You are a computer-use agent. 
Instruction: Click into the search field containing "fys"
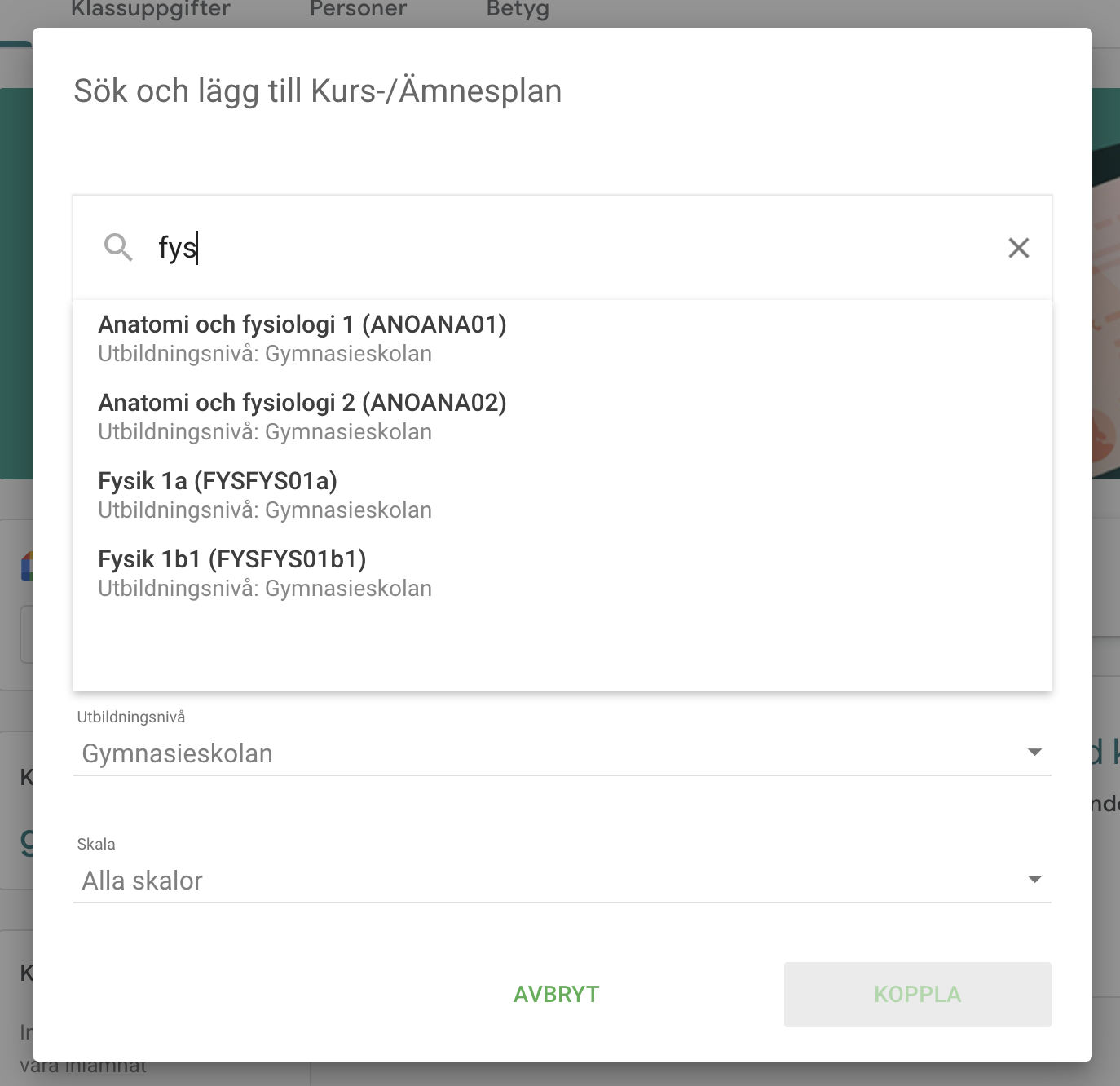pos(571,248)
